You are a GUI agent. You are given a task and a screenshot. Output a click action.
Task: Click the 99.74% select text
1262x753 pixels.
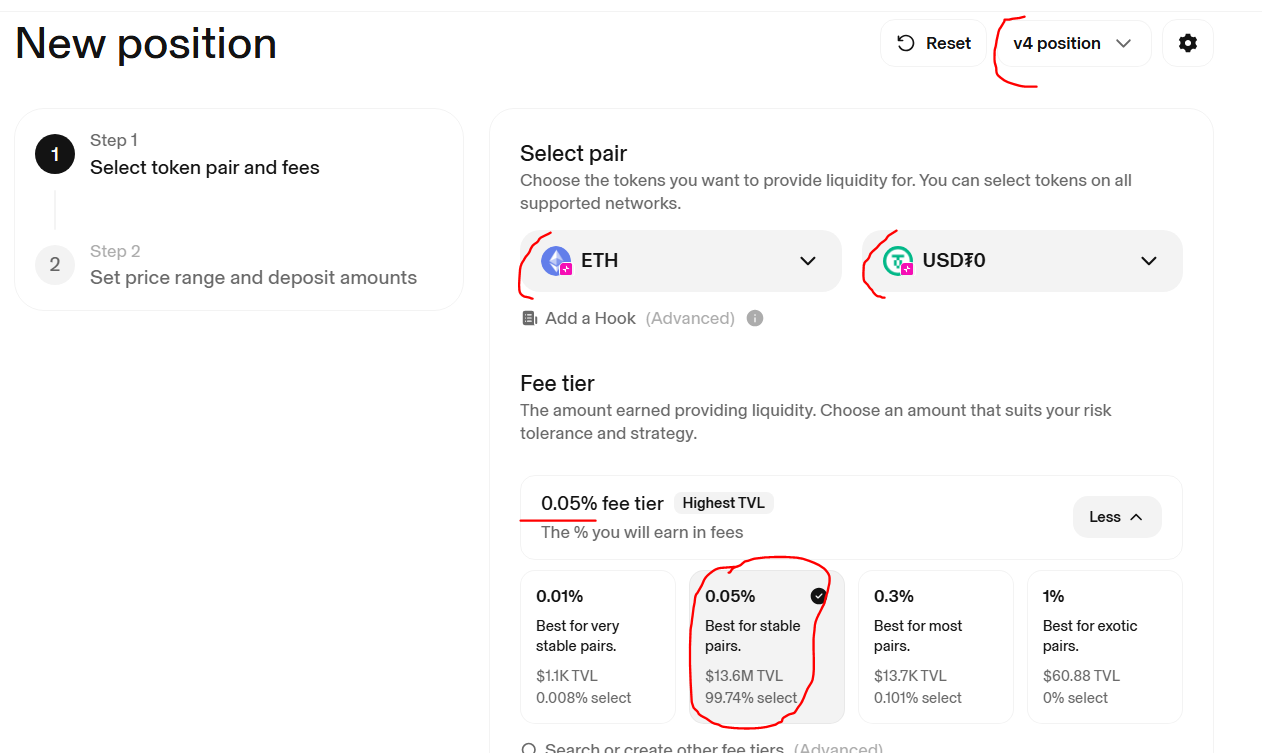751,698
